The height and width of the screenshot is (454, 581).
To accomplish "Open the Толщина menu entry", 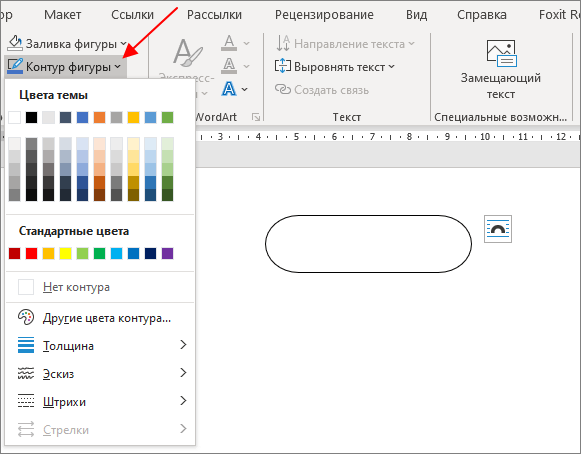I will coord(100,345).
